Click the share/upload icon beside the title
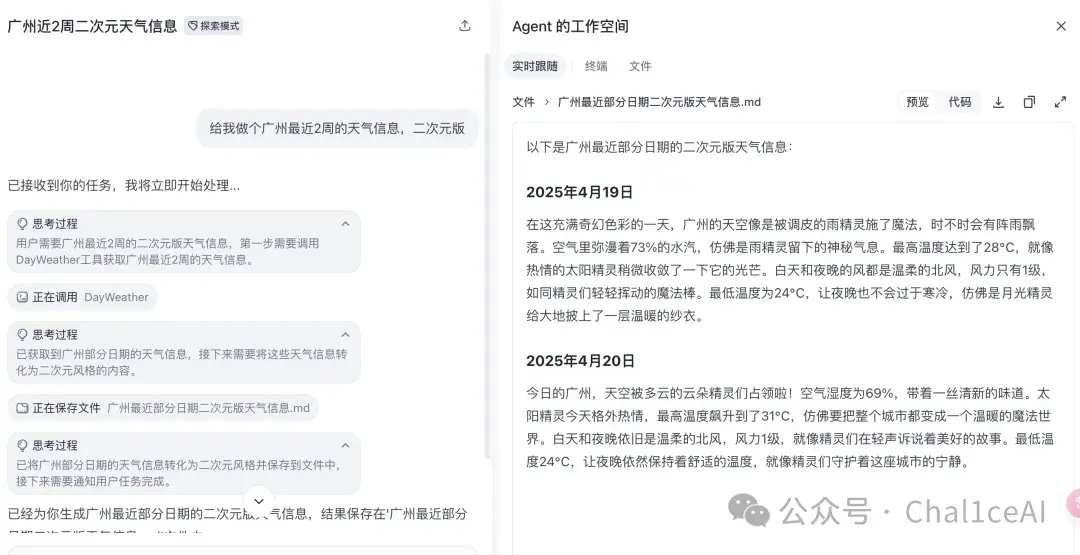Screen dimensions: 1080x555 pyautogui.click(x=465, y=26)
